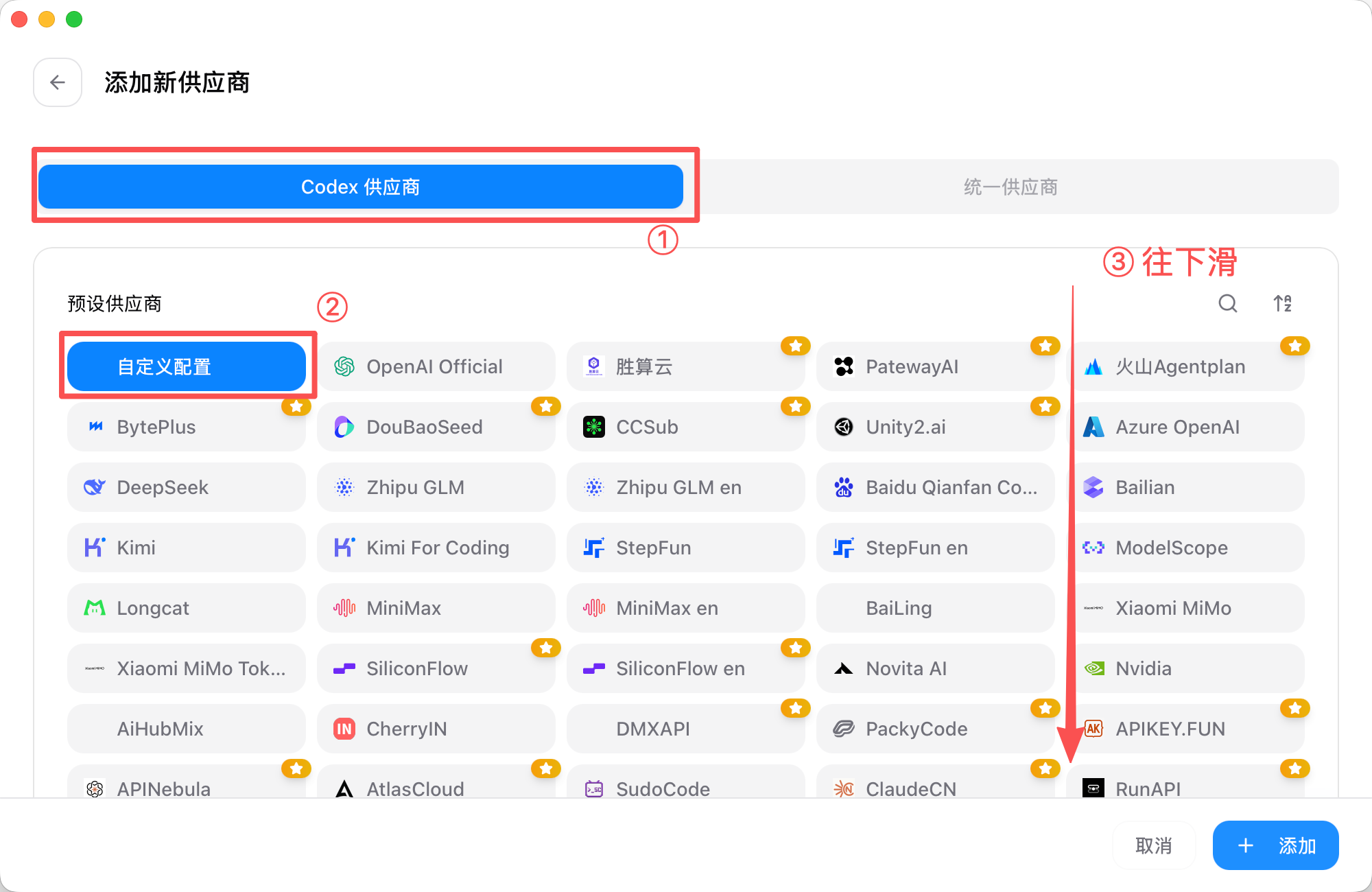Click the DouBaoSeed logo icon
The width and height of the screenshot is (1372, 892).
[344, 427]
